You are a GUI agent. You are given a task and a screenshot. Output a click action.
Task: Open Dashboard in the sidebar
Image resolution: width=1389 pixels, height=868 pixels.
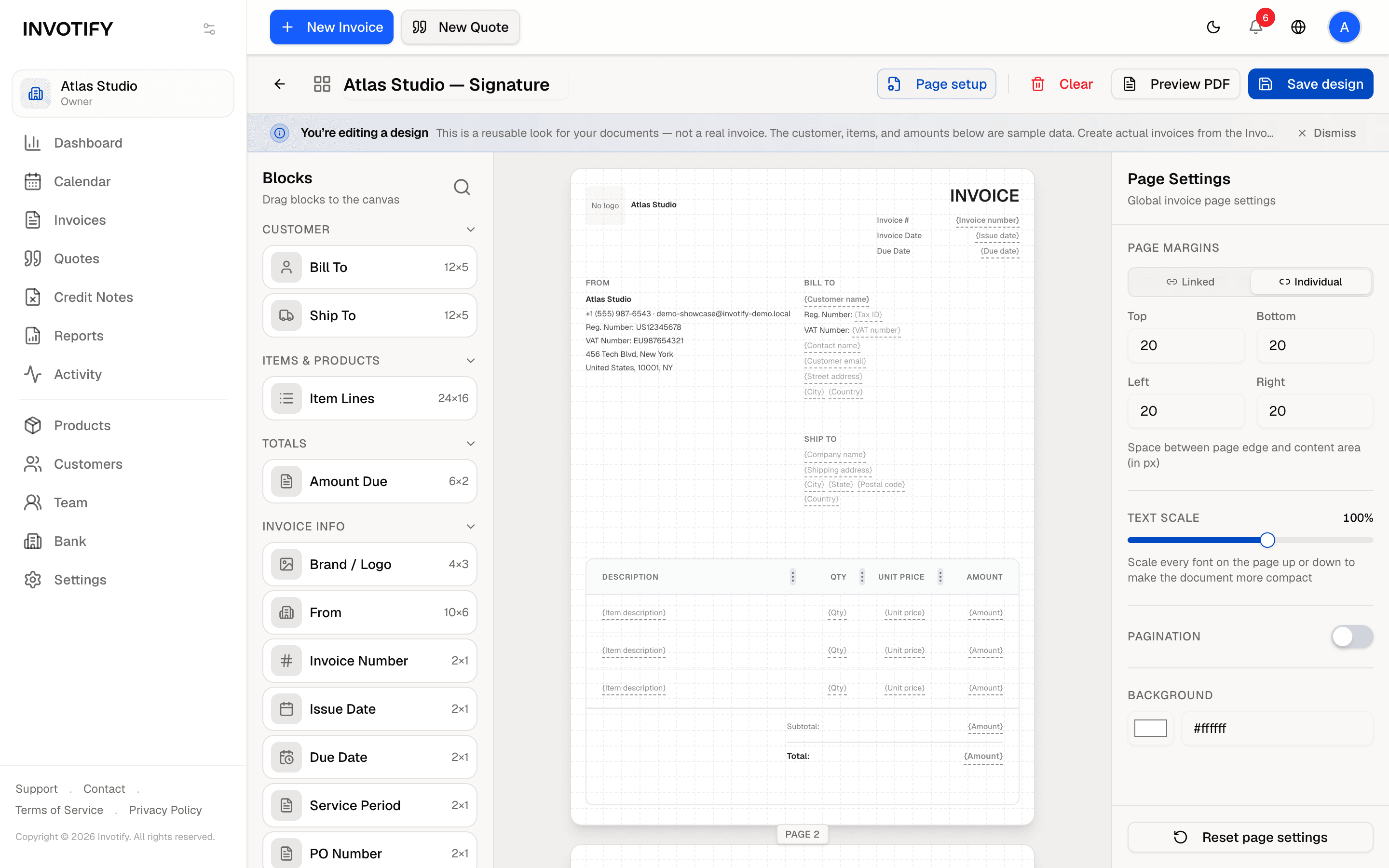click(x=123, y=143)
